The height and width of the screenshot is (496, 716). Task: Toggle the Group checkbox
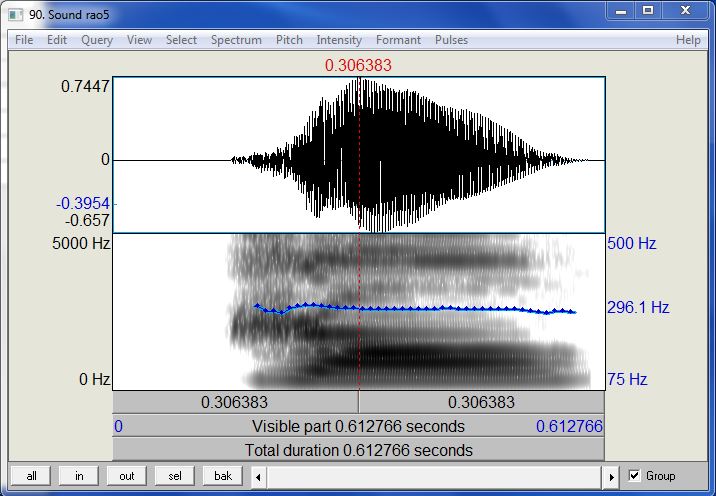[x=634, y=476]
